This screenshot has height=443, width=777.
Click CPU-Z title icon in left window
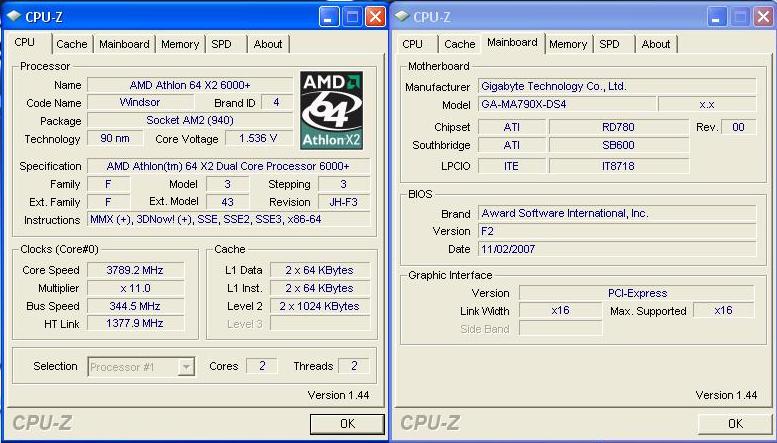pos(14,17)
